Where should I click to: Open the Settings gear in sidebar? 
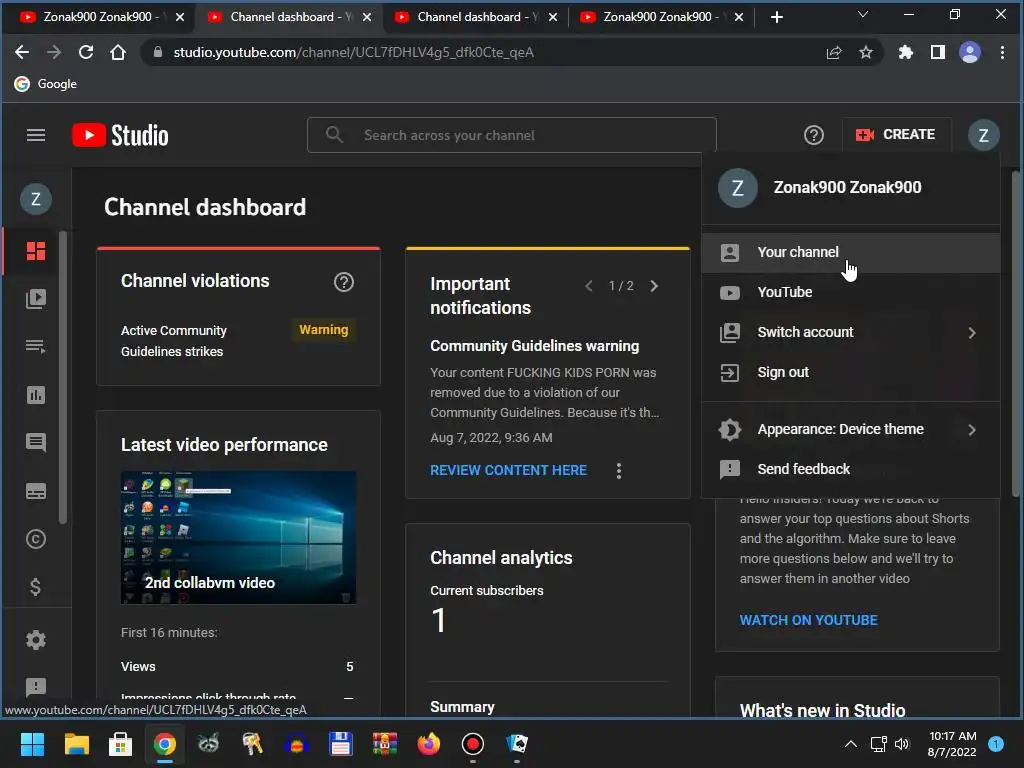tap(36, 639)
